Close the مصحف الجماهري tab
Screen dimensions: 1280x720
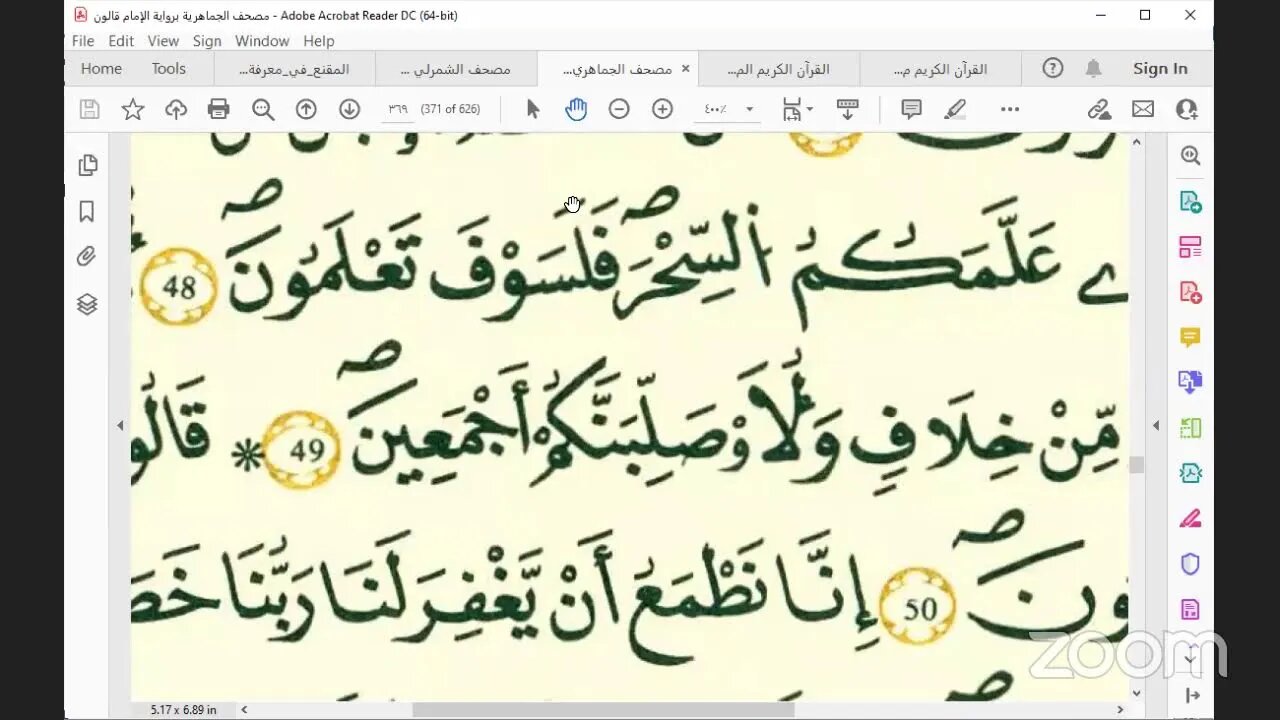[685, 69]
